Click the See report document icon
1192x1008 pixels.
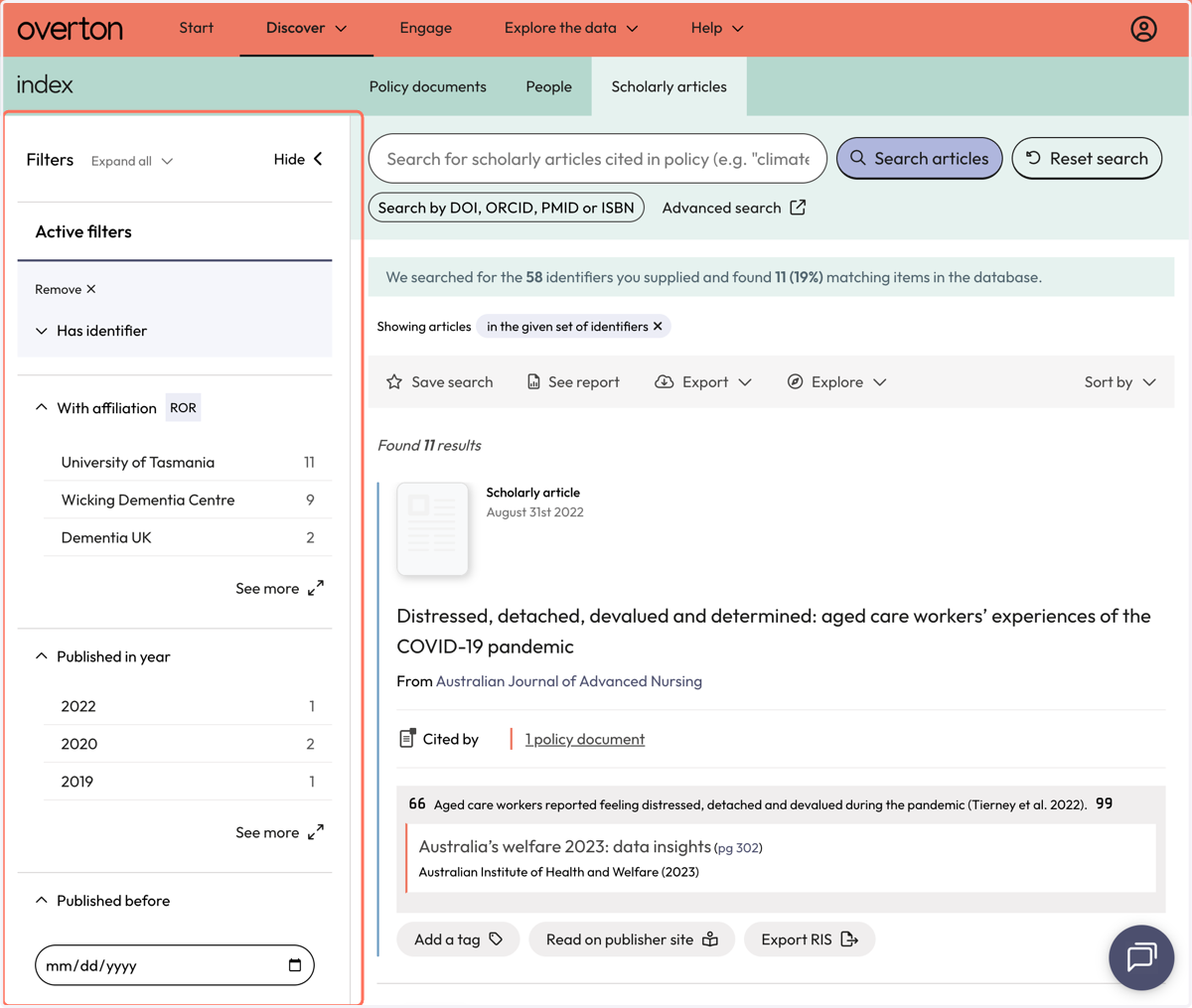[533, 382]
